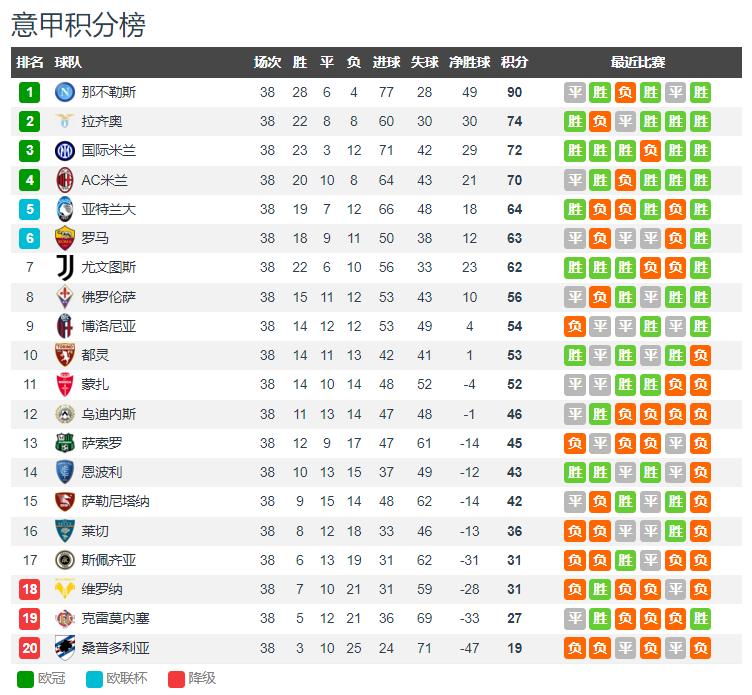Click the Roma (罗马) club badge
The width and height of the screenshot is (752, 695).
click(x=65, y=238)
